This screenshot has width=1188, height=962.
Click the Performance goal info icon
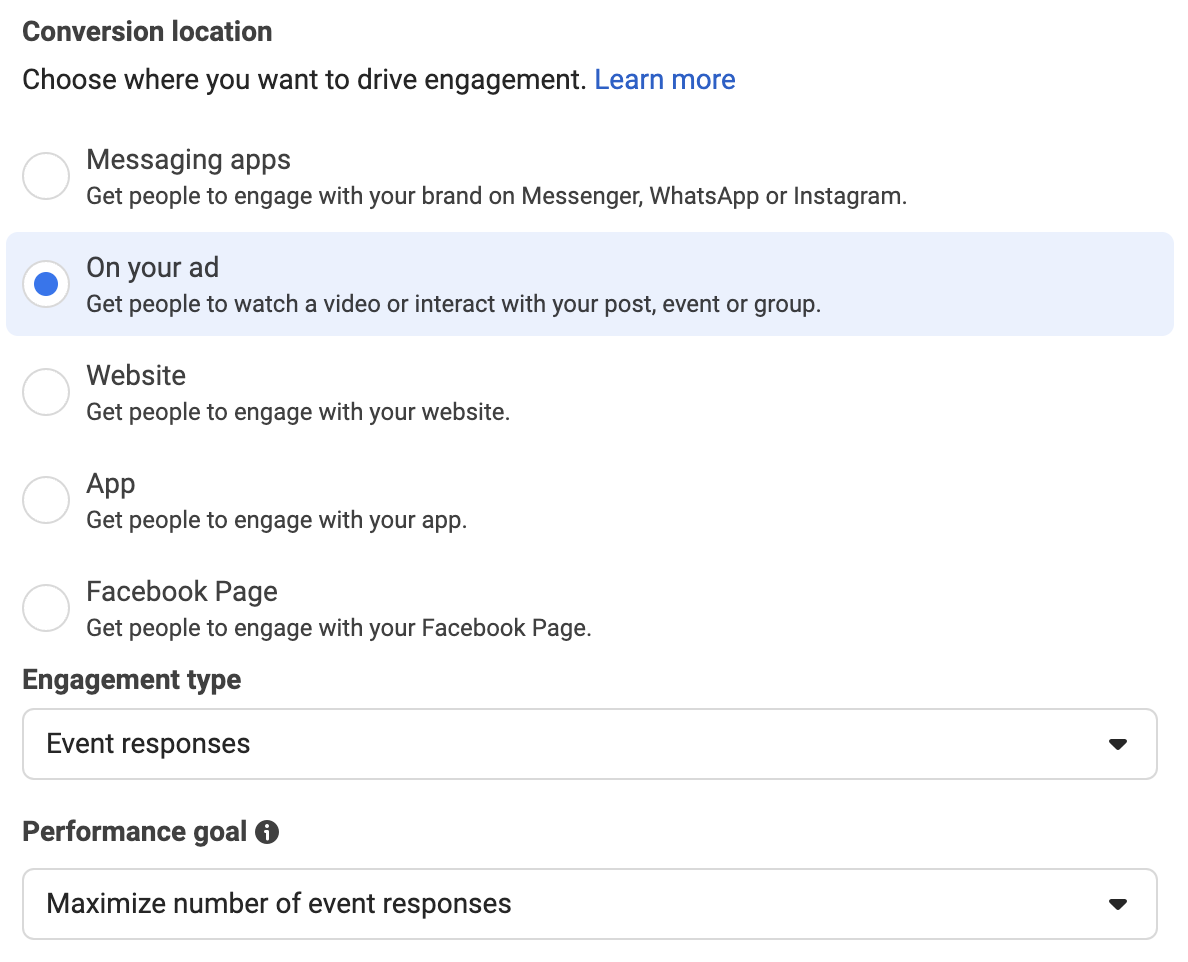pos(267,832)
